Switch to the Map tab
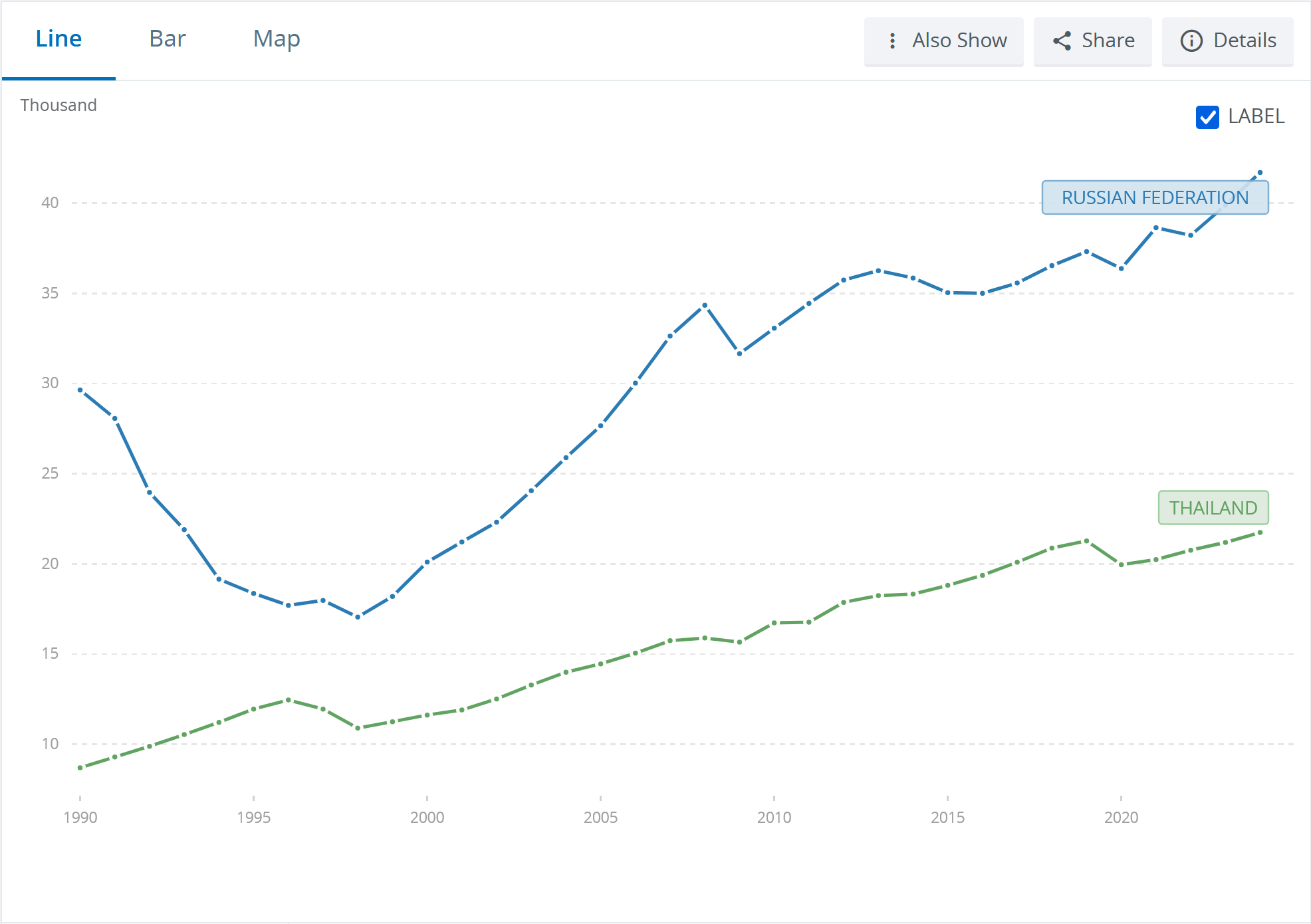Image resolution: width=1311 pixels, height=924 pixels. click(x=277, y=39)
